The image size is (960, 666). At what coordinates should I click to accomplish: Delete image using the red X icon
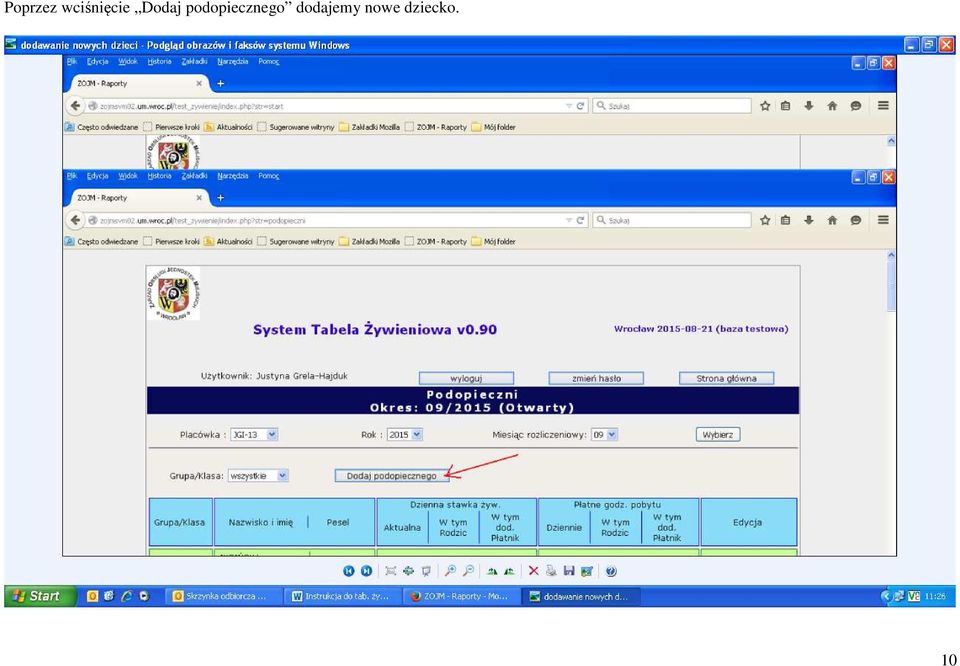click(x=533, y=571)
